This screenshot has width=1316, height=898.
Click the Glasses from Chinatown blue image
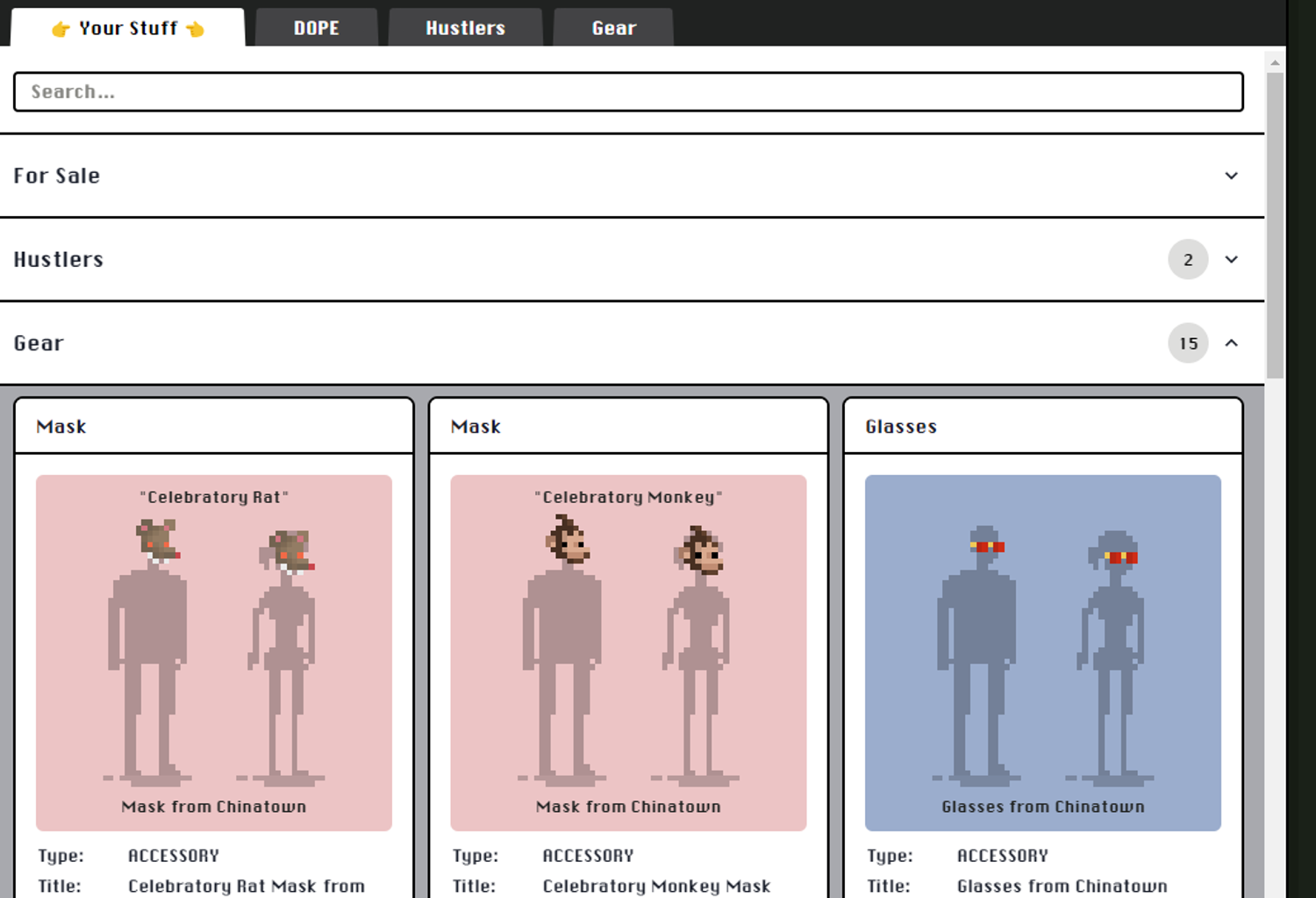1042,652
